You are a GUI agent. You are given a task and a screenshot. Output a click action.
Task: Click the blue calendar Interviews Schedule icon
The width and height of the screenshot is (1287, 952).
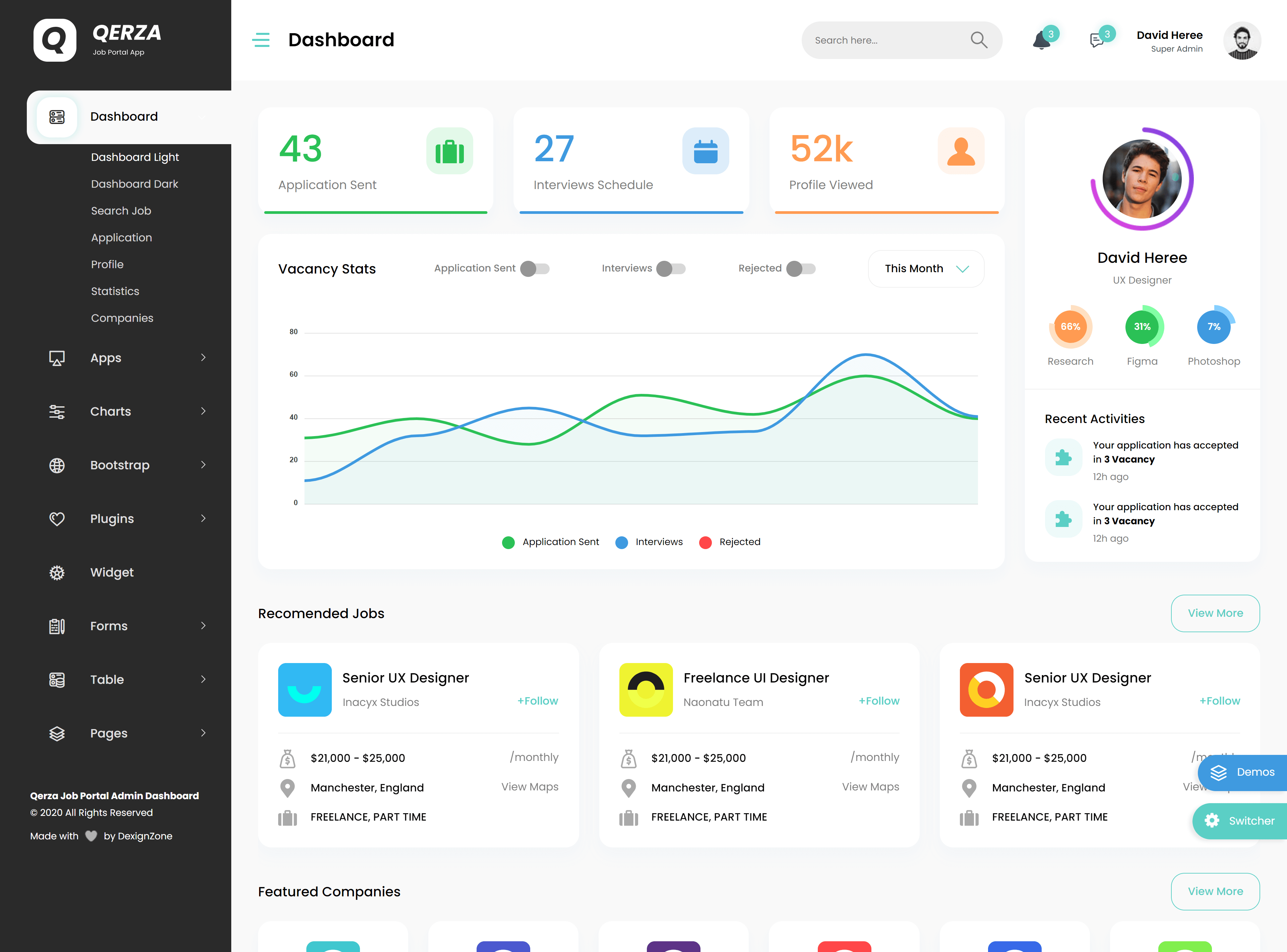tap(705, 151)
